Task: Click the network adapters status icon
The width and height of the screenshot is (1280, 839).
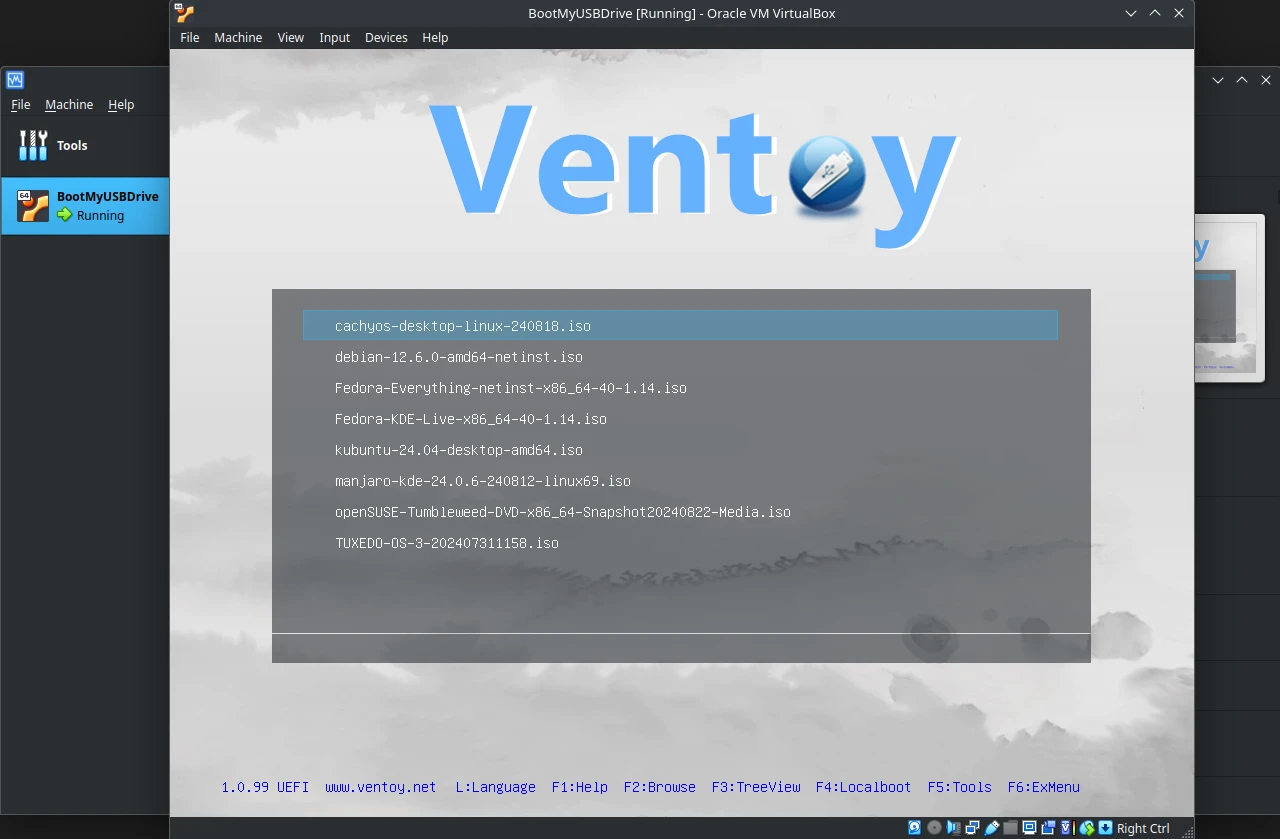Action: (x=972, y=828)
